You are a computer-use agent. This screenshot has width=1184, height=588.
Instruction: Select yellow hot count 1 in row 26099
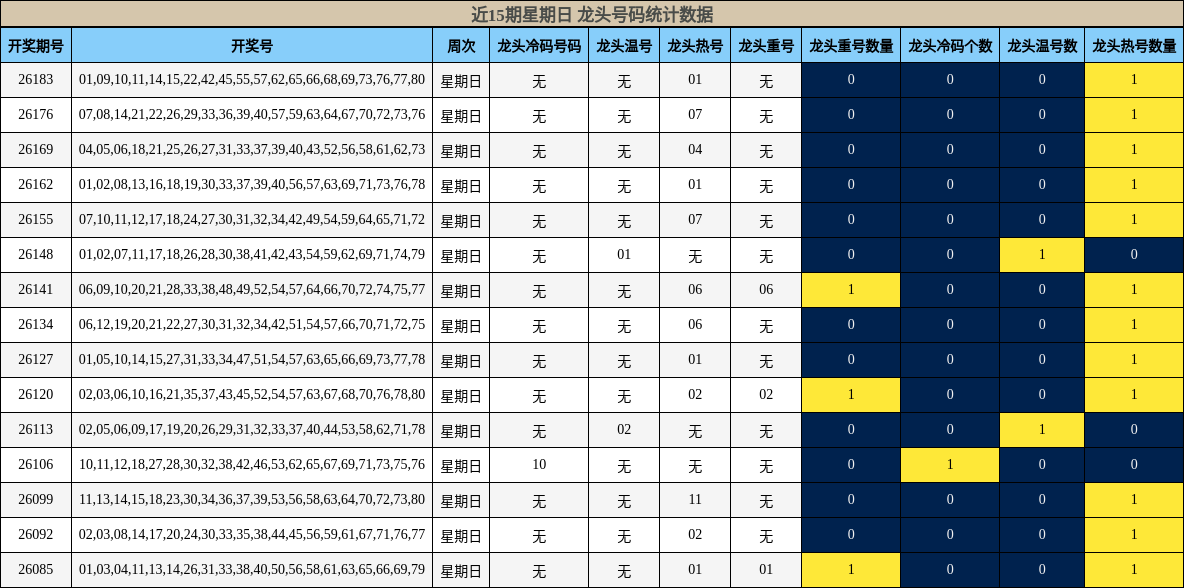[1134, 500]
